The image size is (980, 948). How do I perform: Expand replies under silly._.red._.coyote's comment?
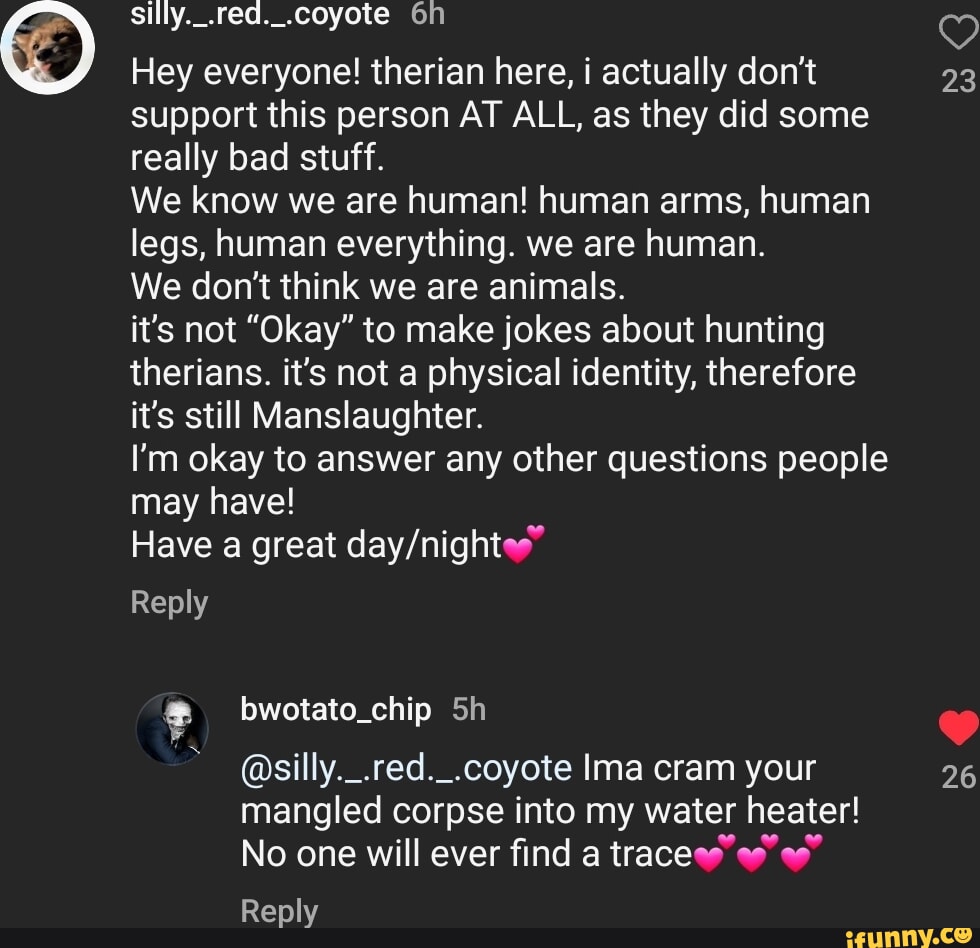pyautogui.click(x=169, y=602)
